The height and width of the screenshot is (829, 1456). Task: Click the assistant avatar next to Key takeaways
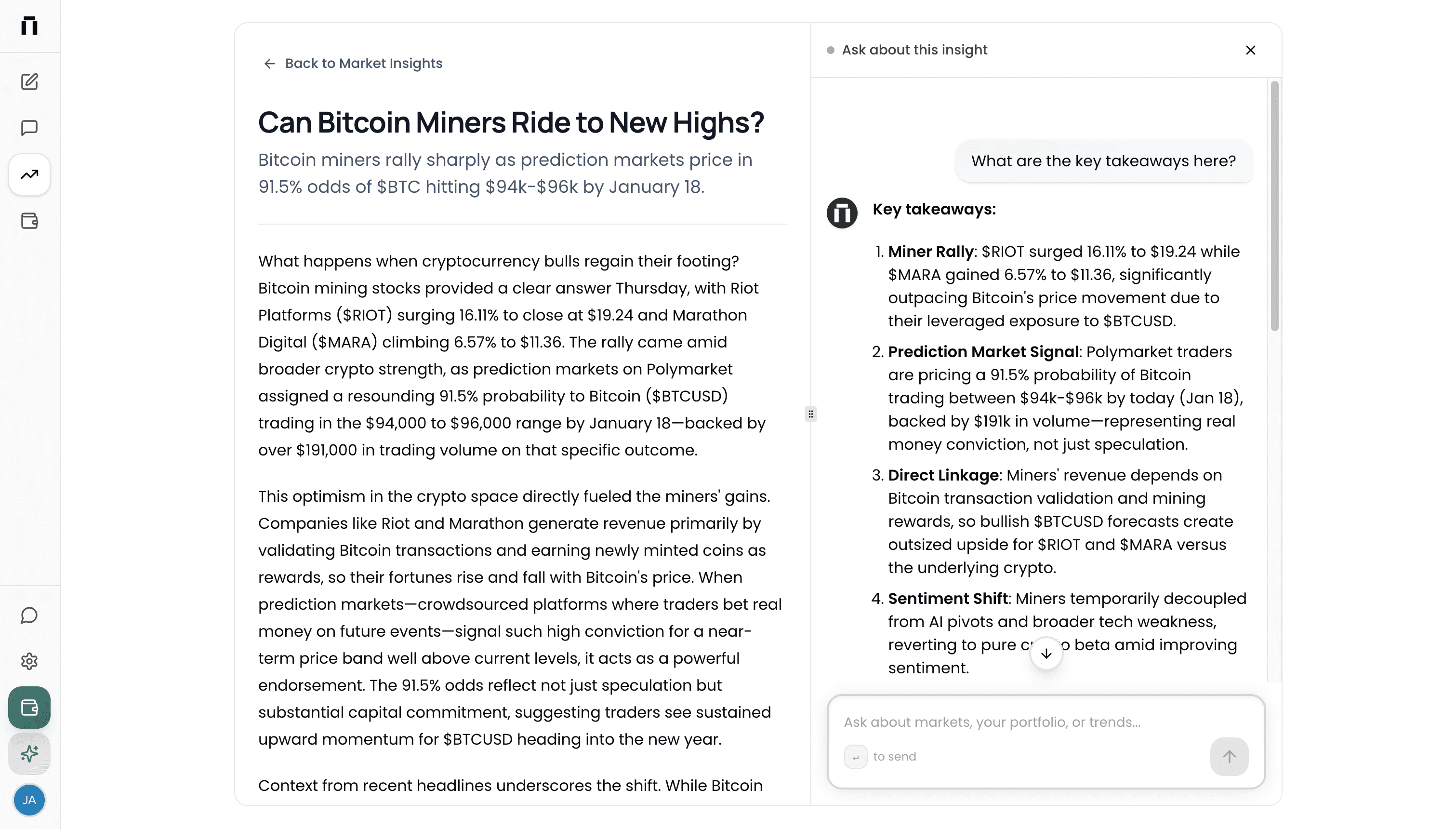[842, 213]
